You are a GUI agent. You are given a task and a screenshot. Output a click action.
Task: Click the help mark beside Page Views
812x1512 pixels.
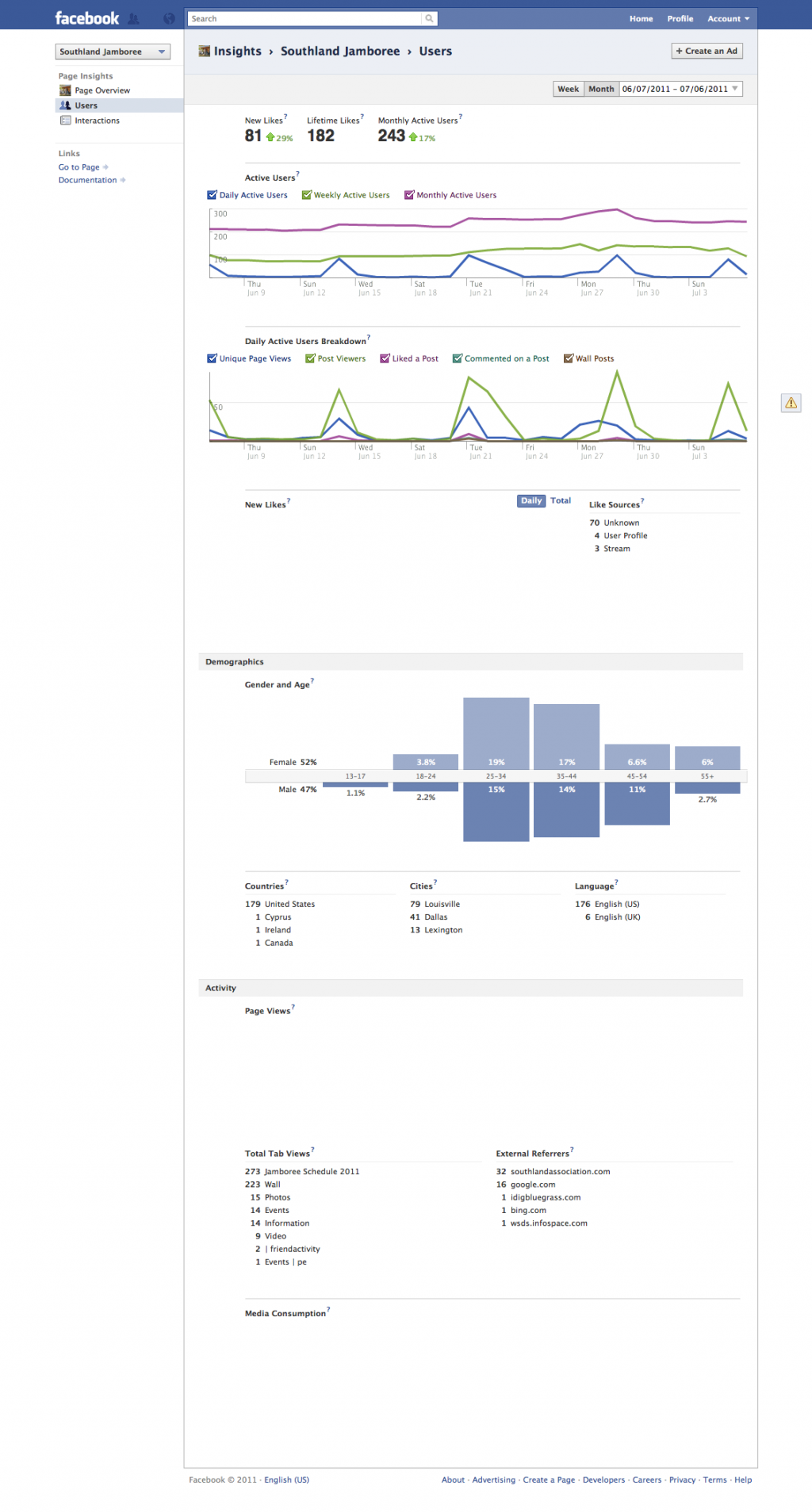tap(293, 1007)
